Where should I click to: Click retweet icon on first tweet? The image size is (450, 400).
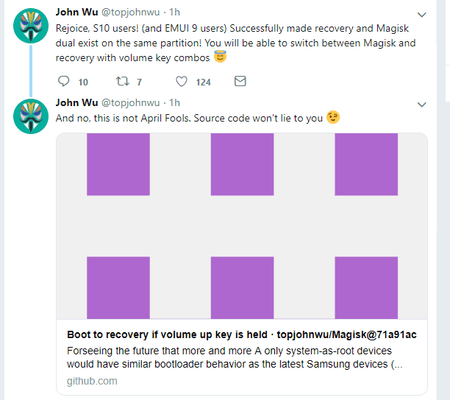tap(122, 81)
